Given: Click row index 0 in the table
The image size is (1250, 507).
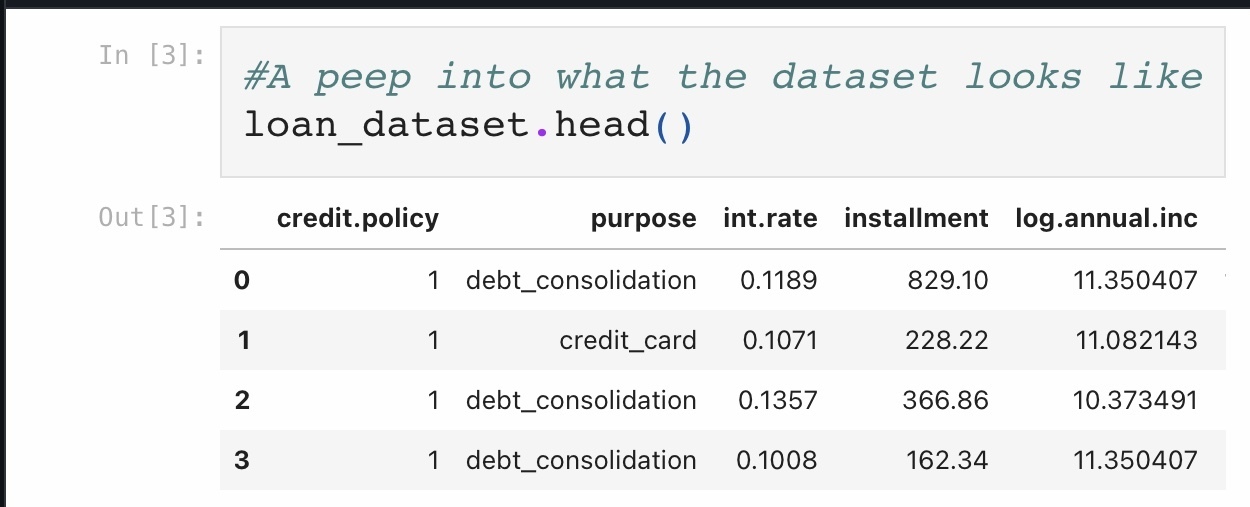Looking at the screenshot, I should 241,281.
